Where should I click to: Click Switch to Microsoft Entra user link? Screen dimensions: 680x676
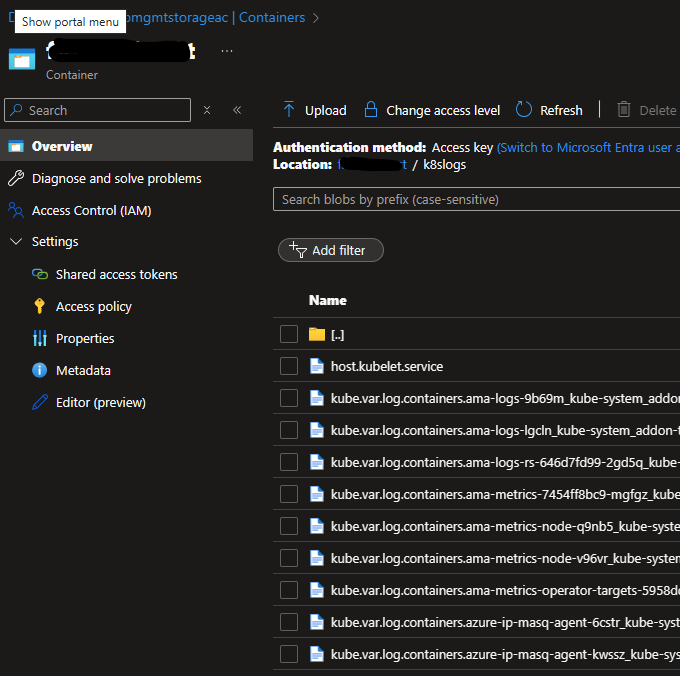pyautogui.click(x=588, y=147)
